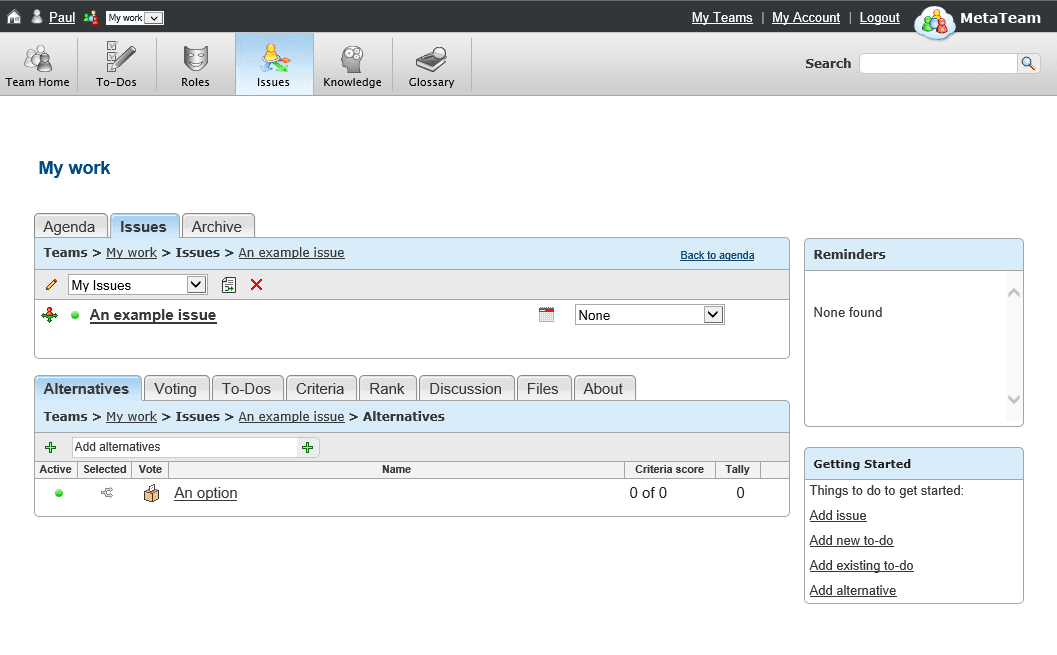Open the An option alternative link
The width and height of the screenshot is (1057, 655).
[206, 493]
